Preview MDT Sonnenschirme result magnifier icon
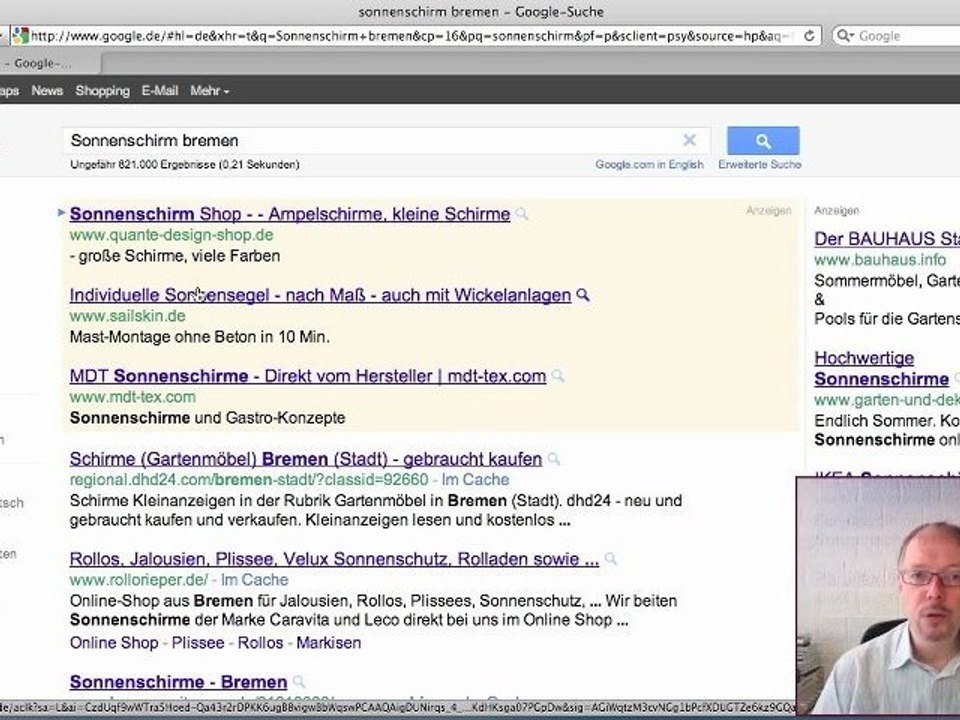Image resolution: width=960 pixels, height=720 pixels. click(557, 376)
